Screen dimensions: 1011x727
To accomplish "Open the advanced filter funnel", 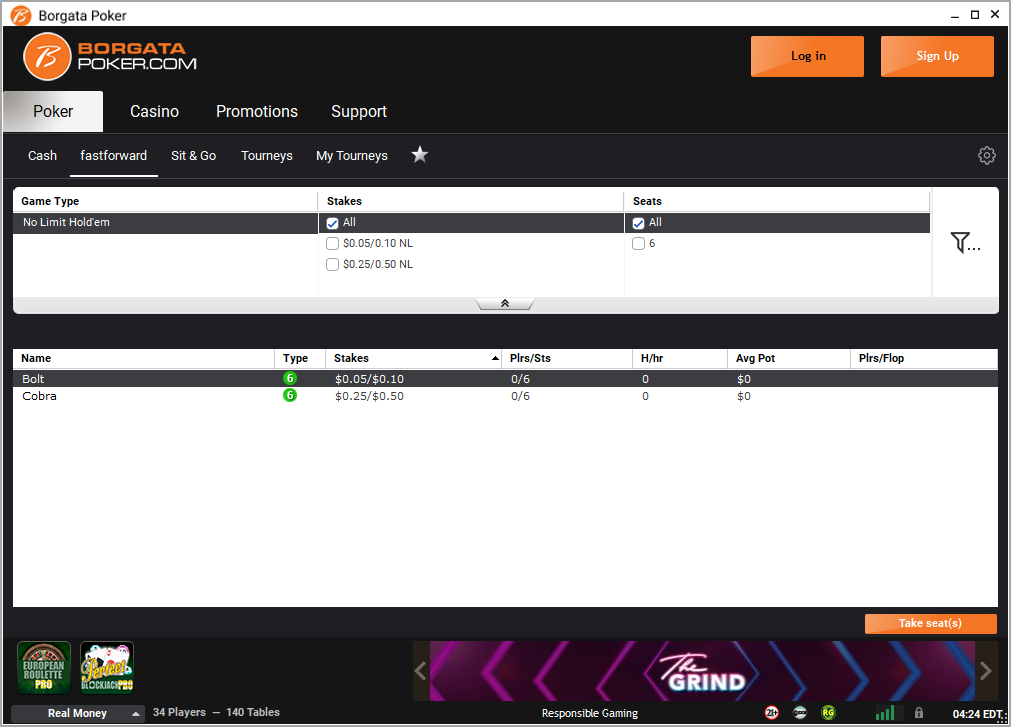I will pos(965,242).
